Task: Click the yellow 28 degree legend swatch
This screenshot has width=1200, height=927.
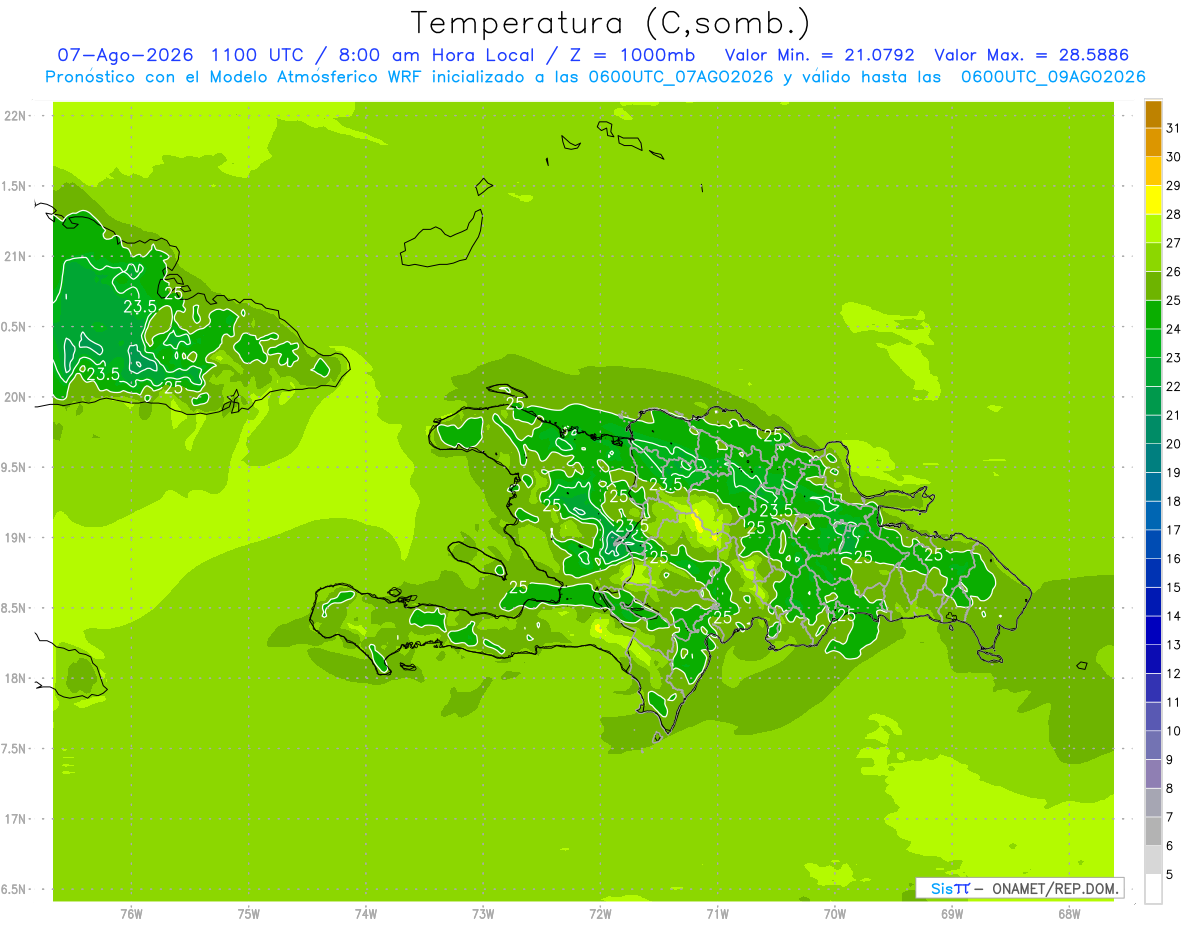Action: point(1153,200)
